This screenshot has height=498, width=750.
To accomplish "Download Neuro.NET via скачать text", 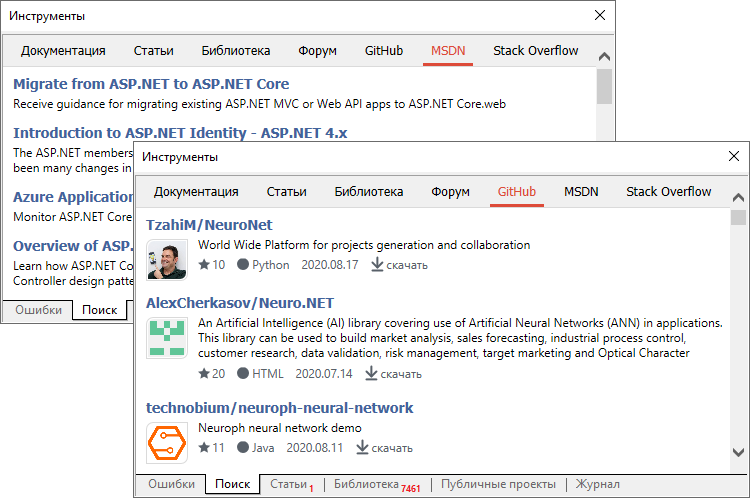I will point(401,374).
